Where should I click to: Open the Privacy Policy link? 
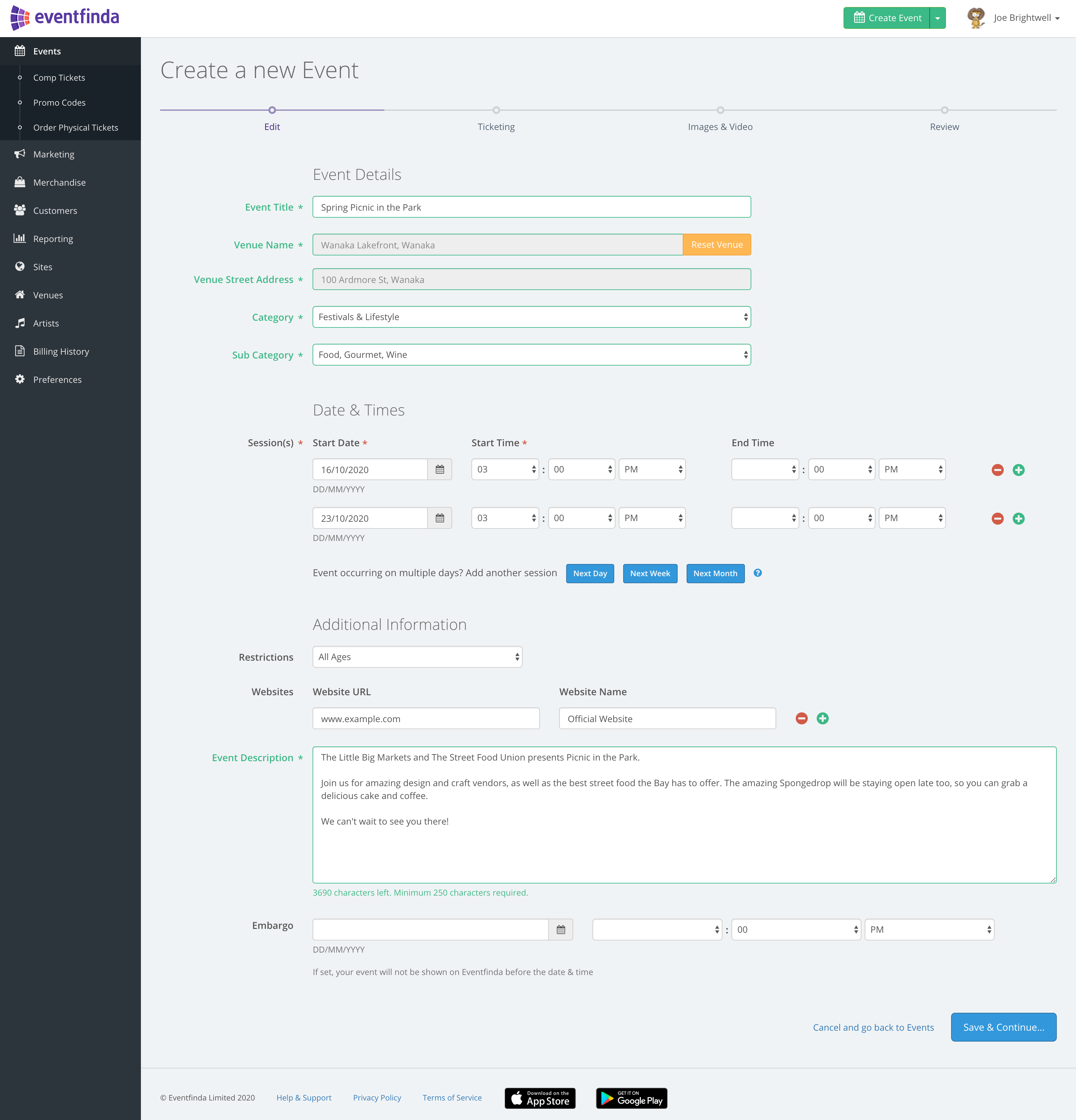pos(377,1098)
